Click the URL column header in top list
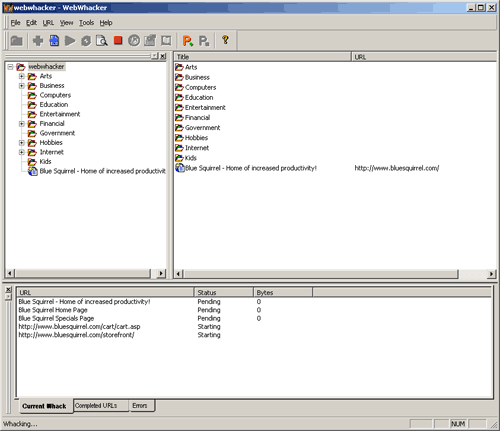 coord(424,57)
